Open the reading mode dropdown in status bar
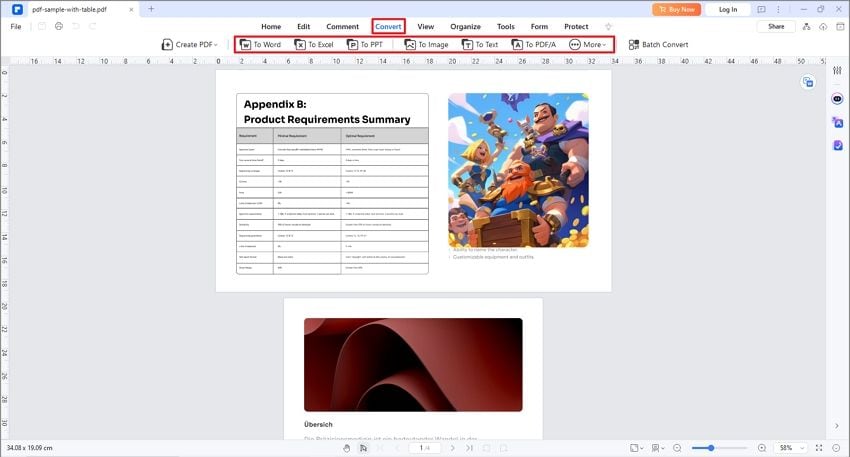This screenshot has width=850, height=457. click(x=658, y=448)
